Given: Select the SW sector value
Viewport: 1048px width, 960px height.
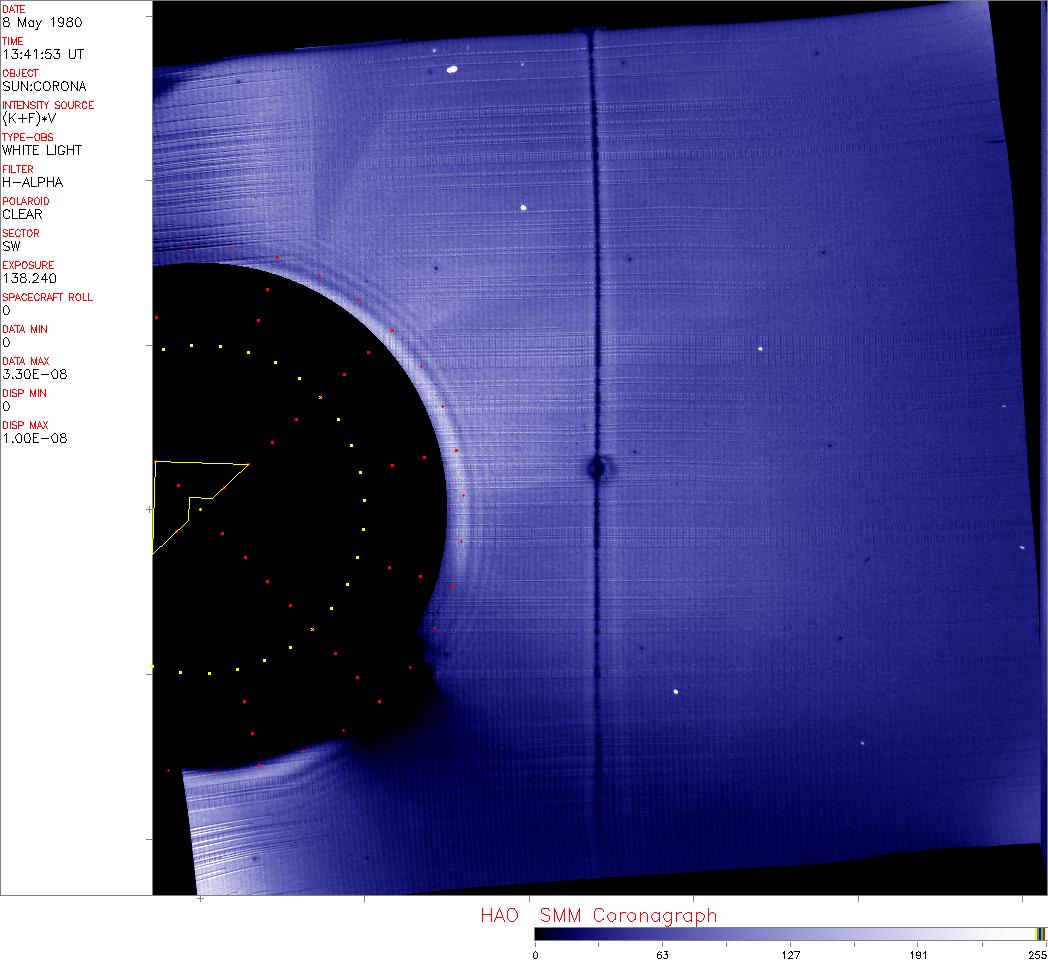Looking at the screenshot, I should [x=11, y=246].
